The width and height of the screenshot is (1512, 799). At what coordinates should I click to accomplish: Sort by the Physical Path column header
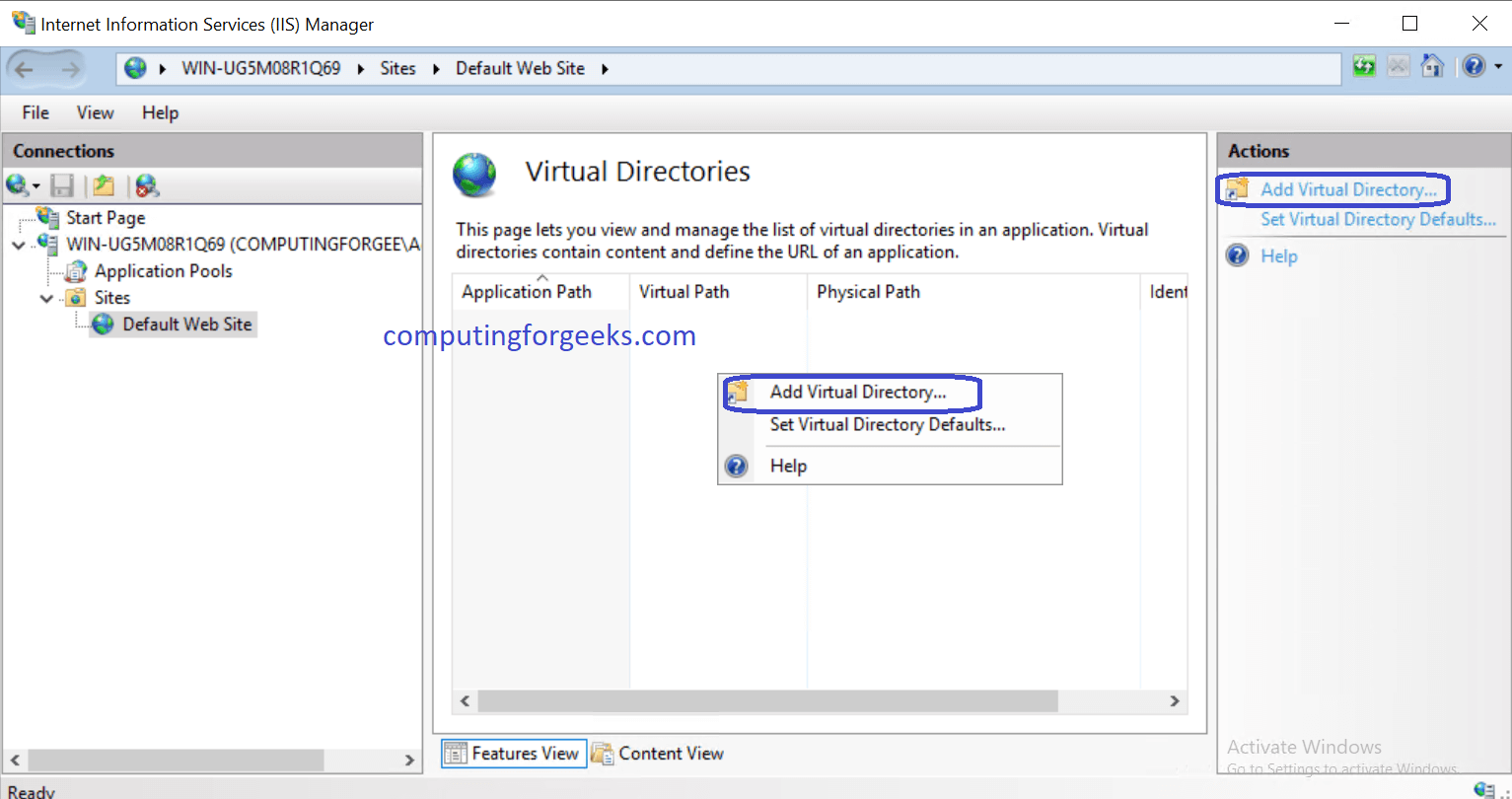pos(868,292)
